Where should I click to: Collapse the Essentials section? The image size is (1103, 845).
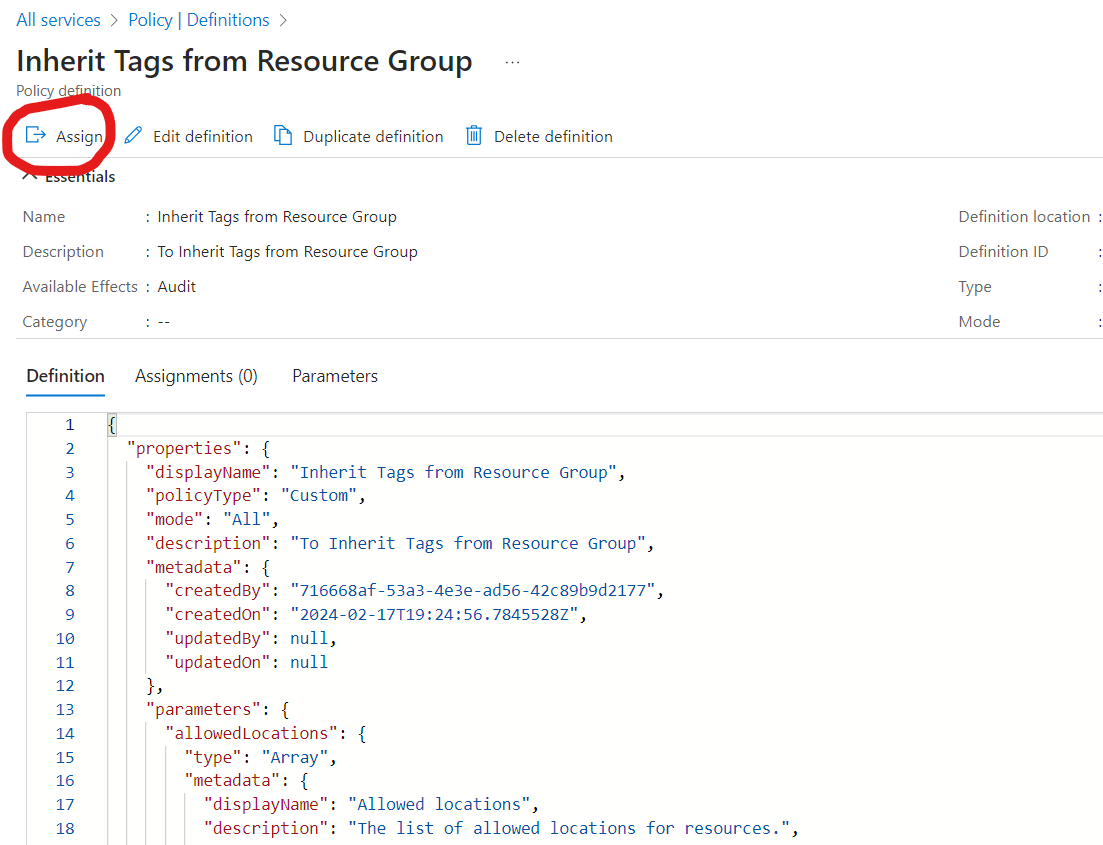[30, 177]
